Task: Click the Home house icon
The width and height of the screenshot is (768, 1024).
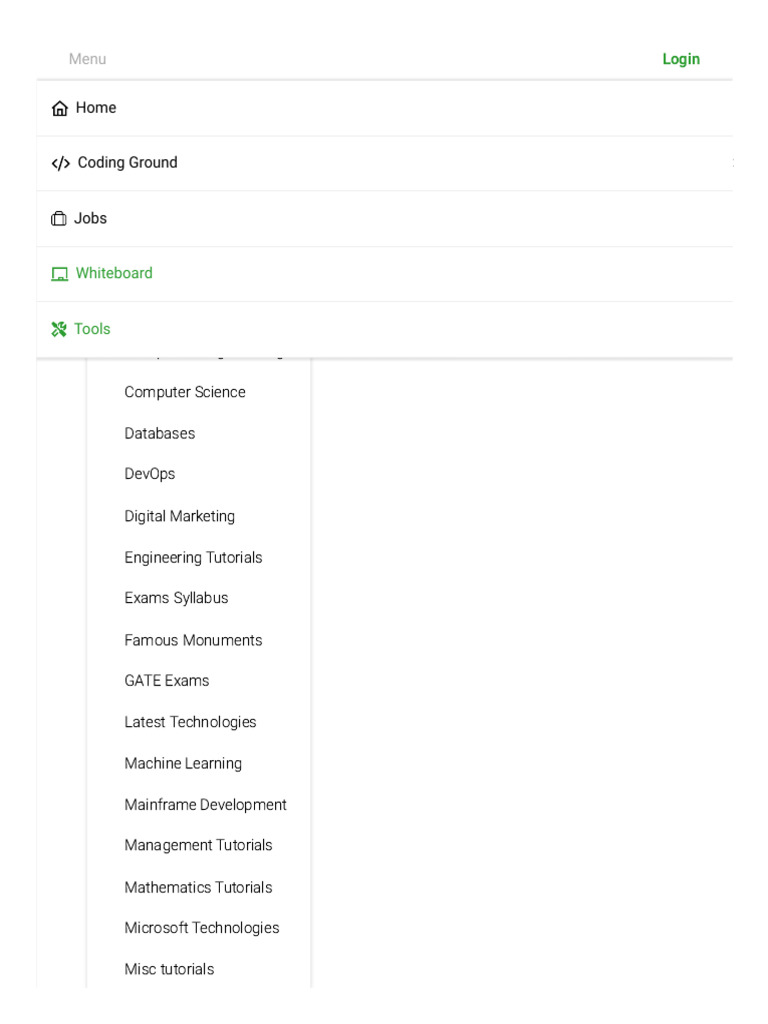Action: click(x=60, y=108)
